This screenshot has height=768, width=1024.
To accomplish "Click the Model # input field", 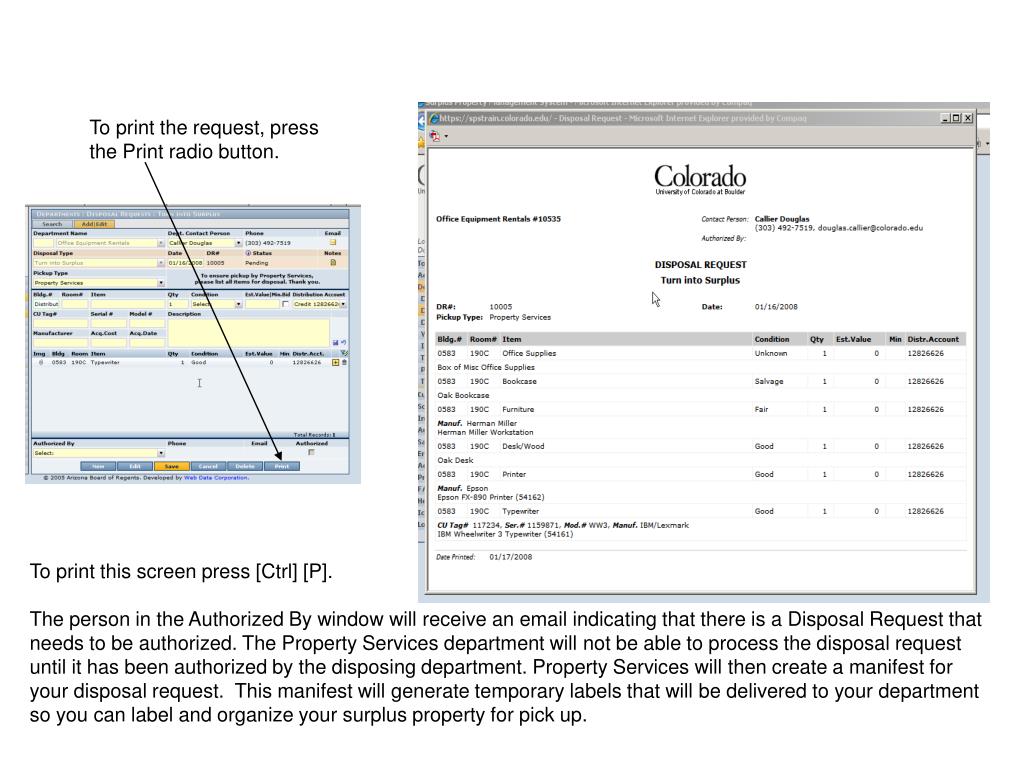I will (x=147, y=323).
